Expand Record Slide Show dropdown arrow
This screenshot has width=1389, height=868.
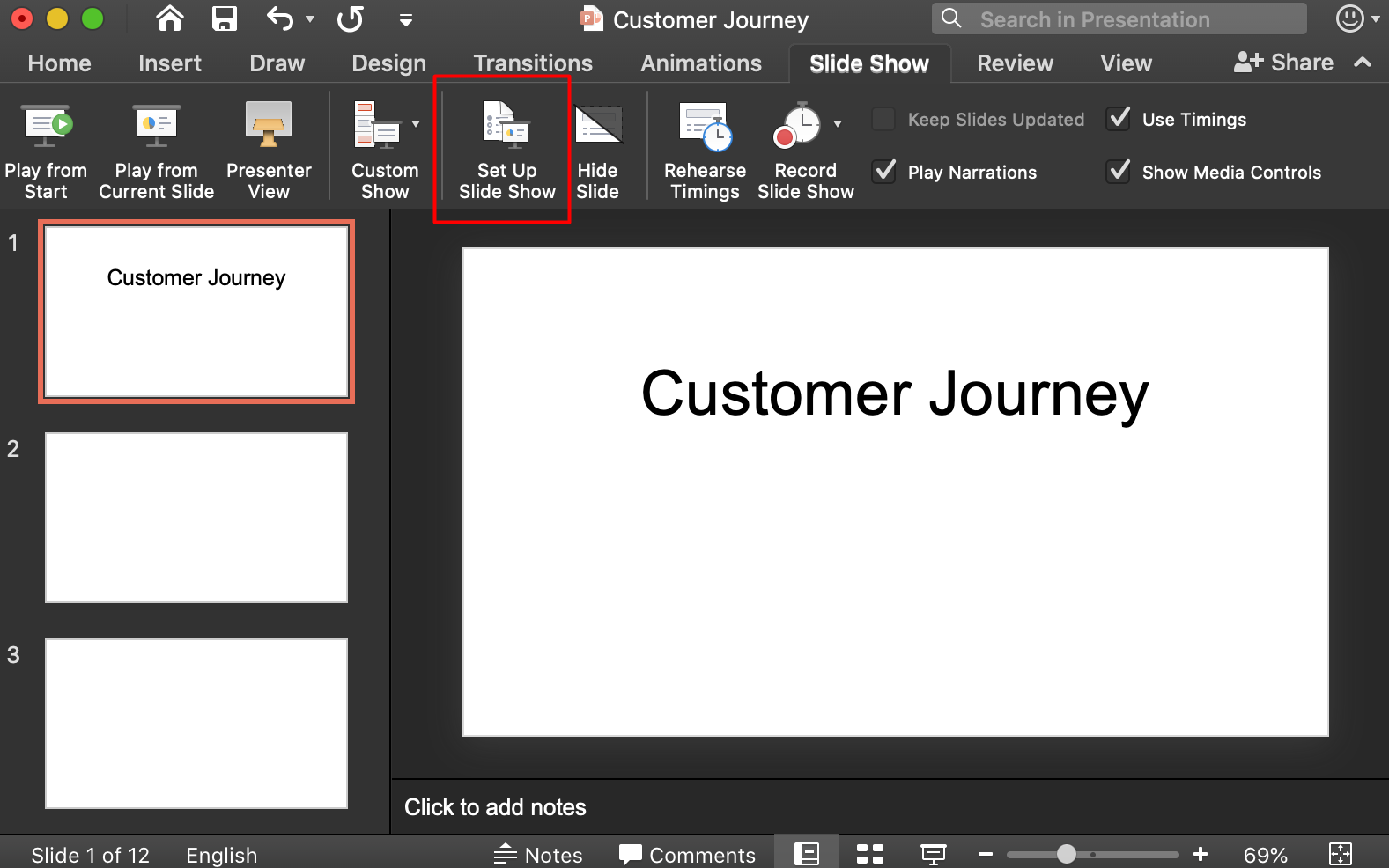point(838,124)
